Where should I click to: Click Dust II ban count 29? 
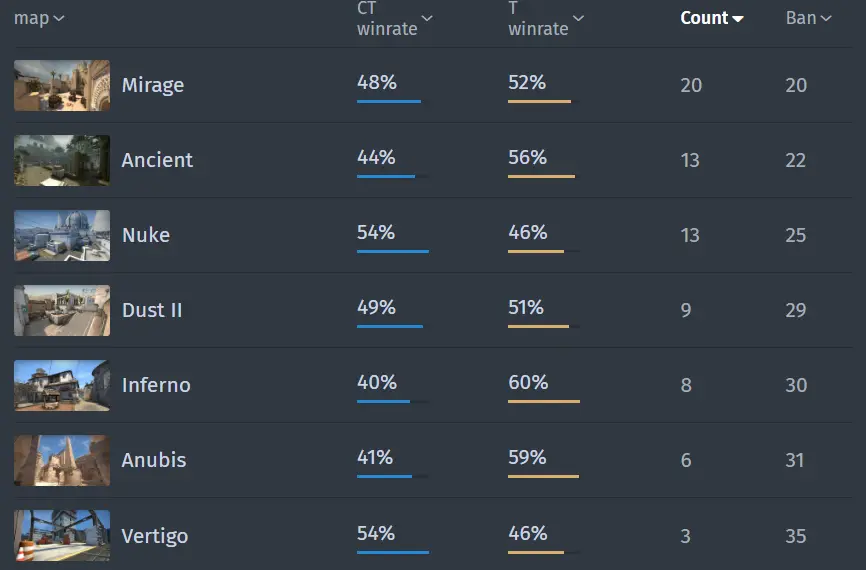point(796,310)
